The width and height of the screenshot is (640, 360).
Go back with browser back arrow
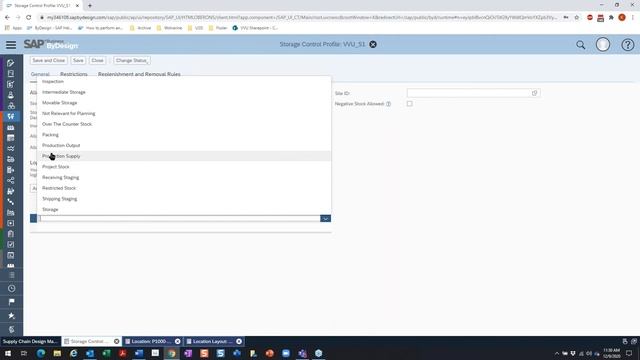pos(7,18)
